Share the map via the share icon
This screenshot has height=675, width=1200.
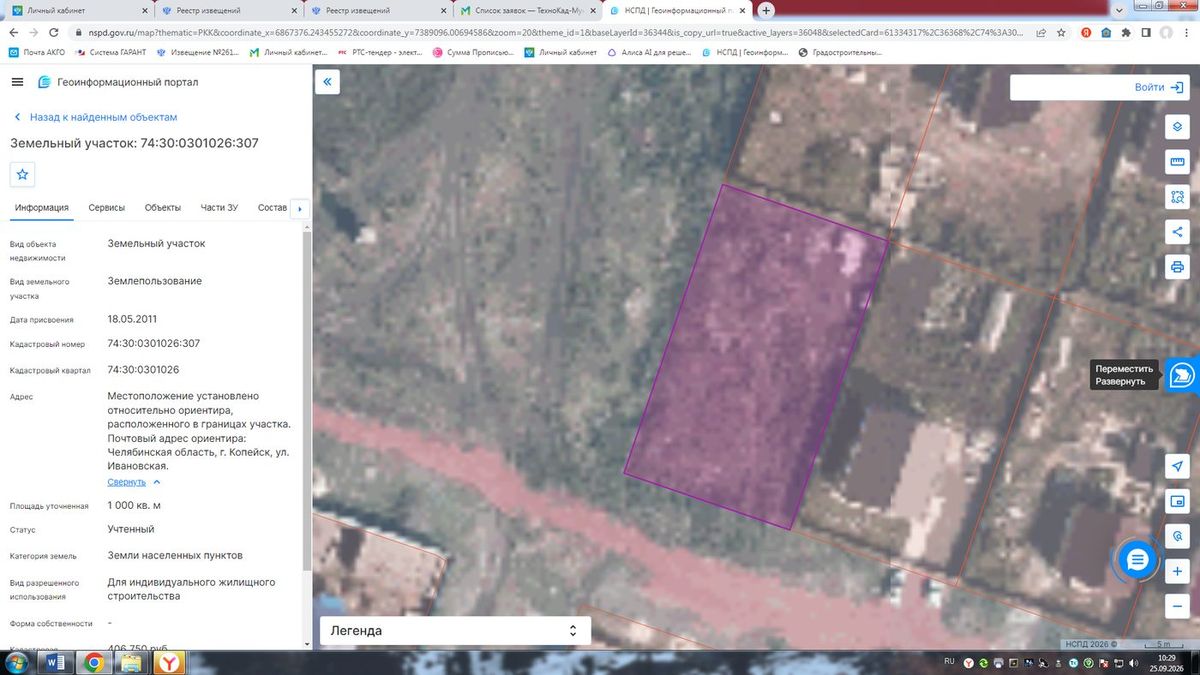pyautogui.click(x=1177, y=232)
